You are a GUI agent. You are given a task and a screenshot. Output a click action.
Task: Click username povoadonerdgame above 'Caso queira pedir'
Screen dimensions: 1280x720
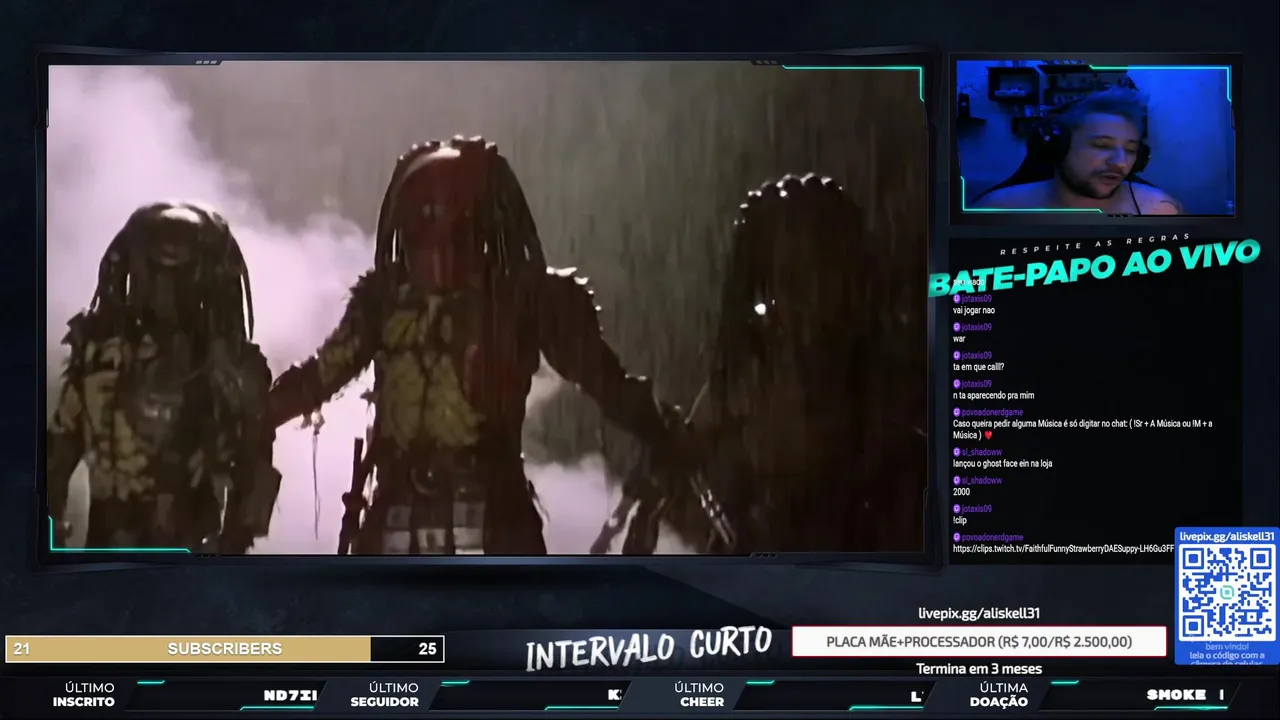pos(993,412)
